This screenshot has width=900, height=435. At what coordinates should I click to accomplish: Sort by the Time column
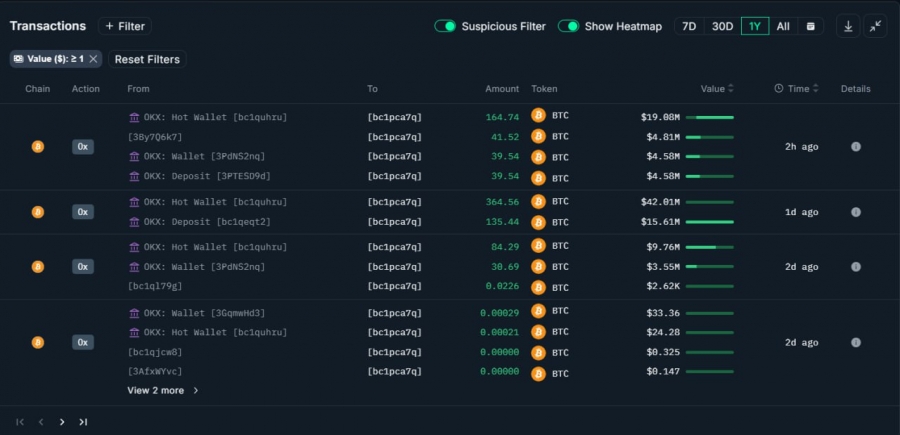pos(797,89)
